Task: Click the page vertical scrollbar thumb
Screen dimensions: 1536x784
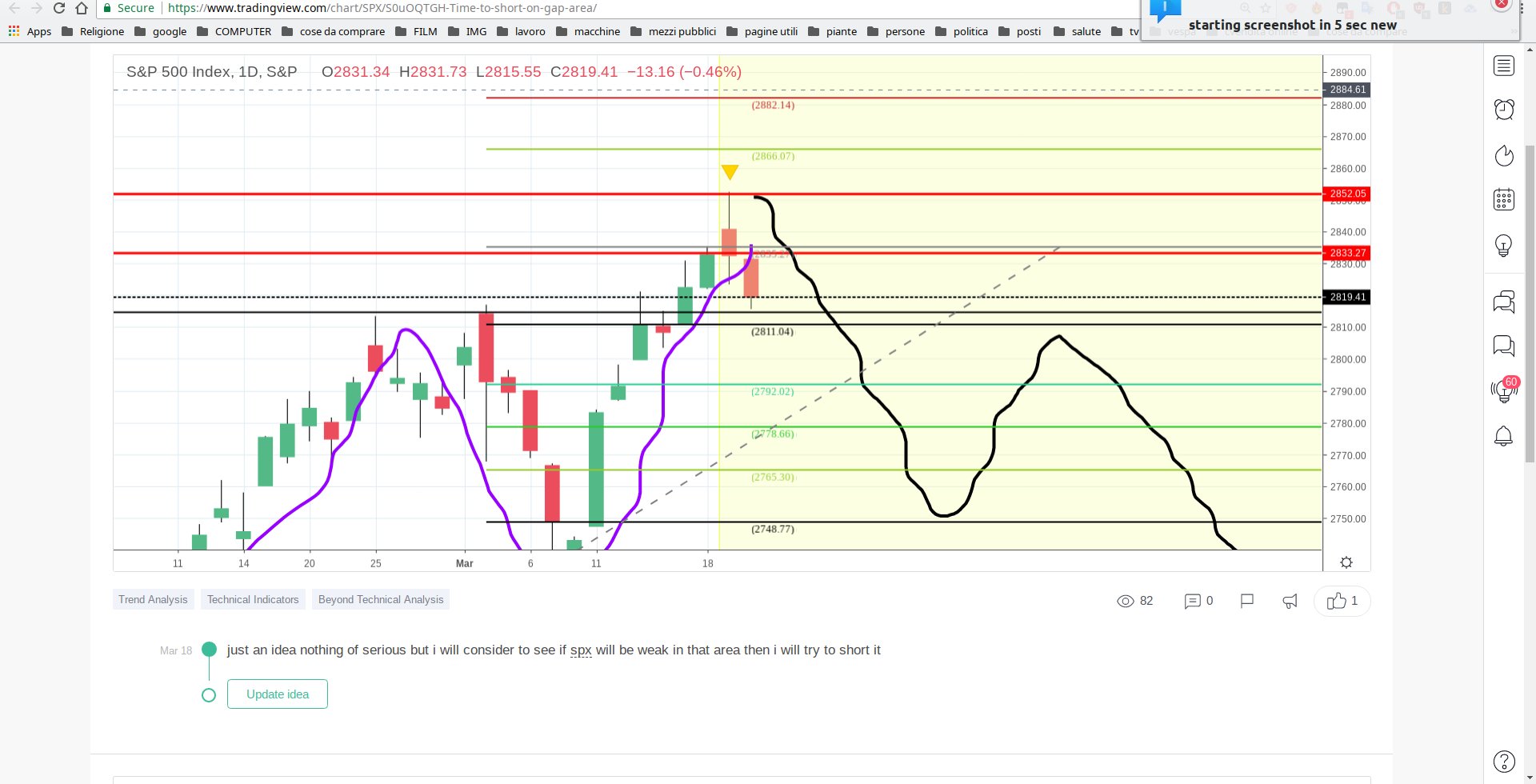Action: point(1530,304)
